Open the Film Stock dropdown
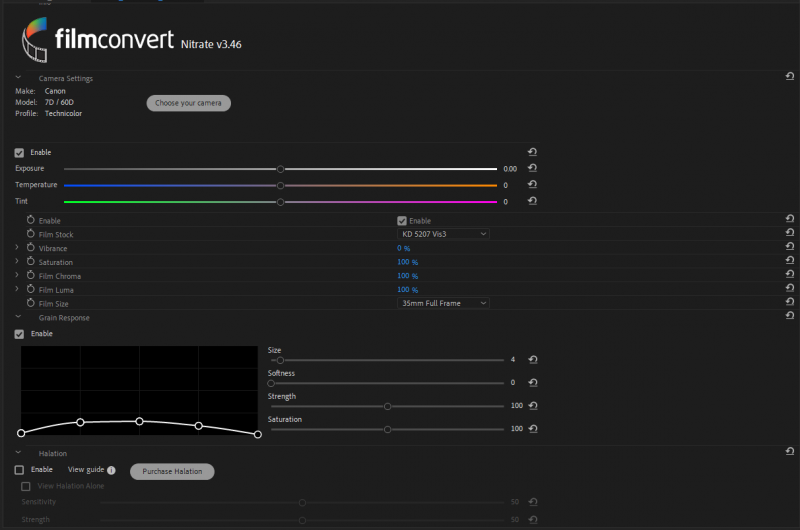The height and width of the screenshot is (530, 800). [443, 234]
